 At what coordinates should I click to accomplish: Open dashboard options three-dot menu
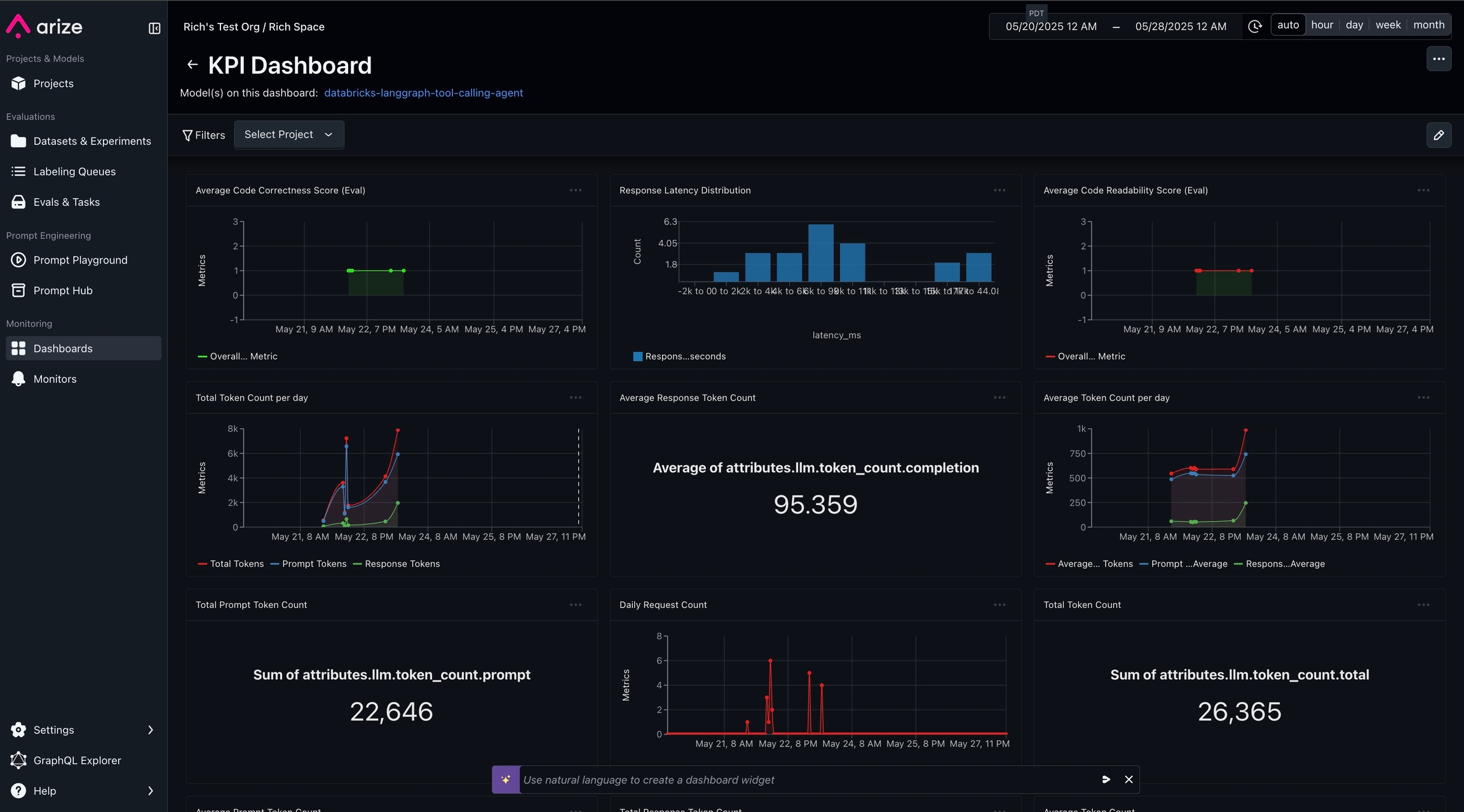pyautogui.click(x=1439, y=58)
